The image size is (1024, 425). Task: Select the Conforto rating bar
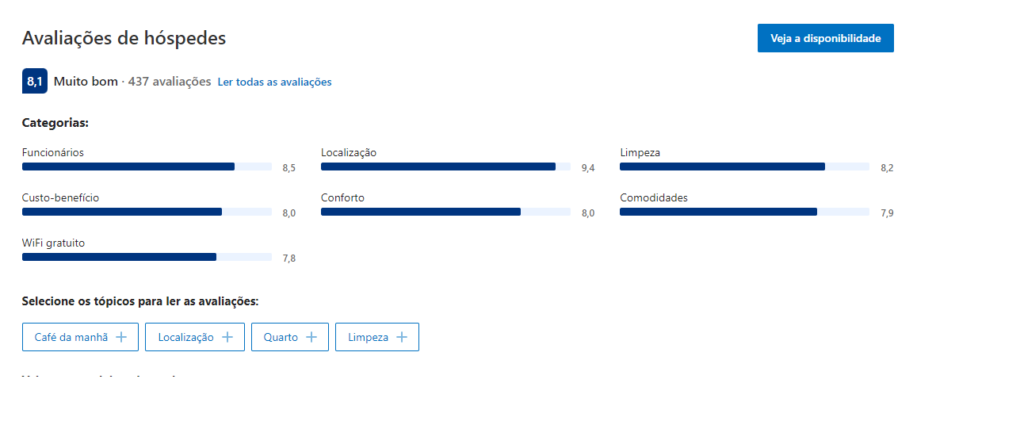coord(446,212)
